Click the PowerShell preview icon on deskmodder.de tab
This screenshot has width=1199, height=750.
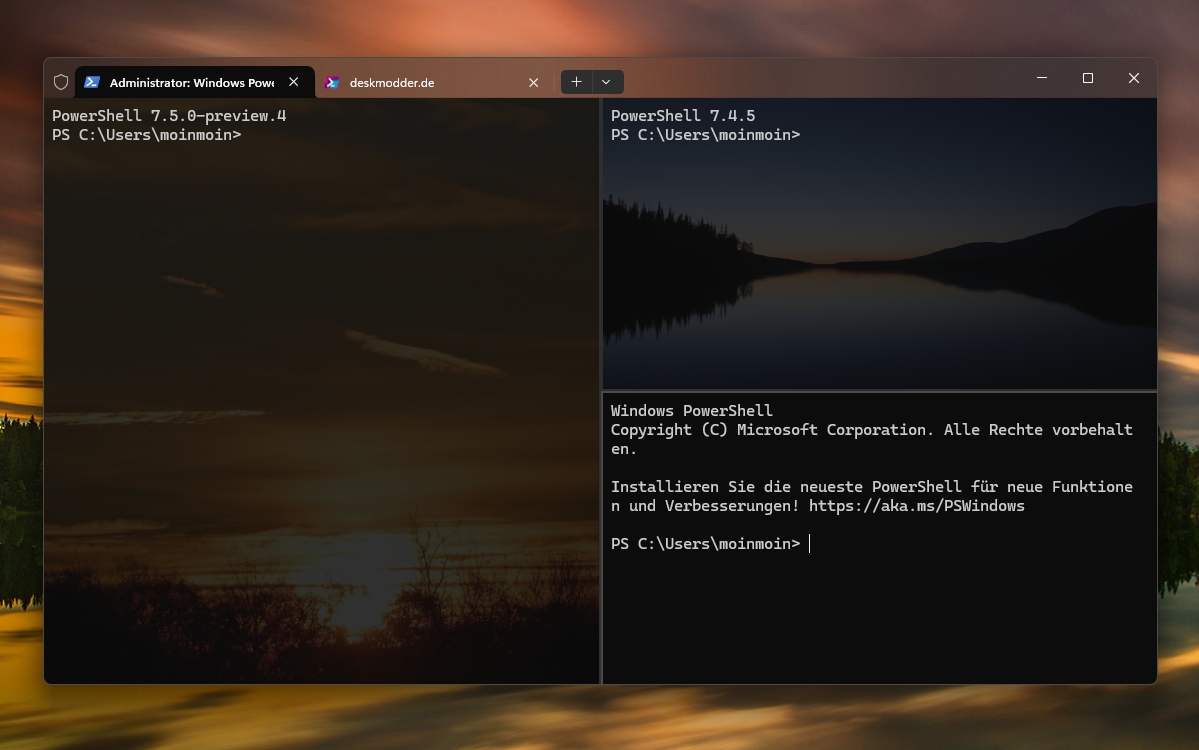coord(332,82)
